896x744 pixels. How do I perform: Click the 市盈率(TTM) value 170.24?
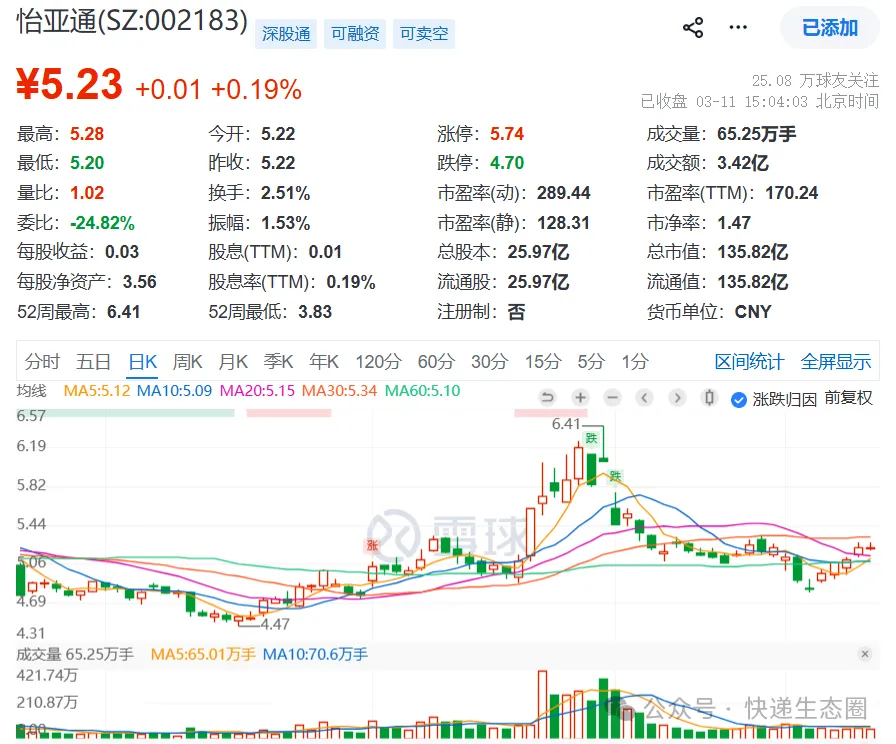click(x=791, y=193)
